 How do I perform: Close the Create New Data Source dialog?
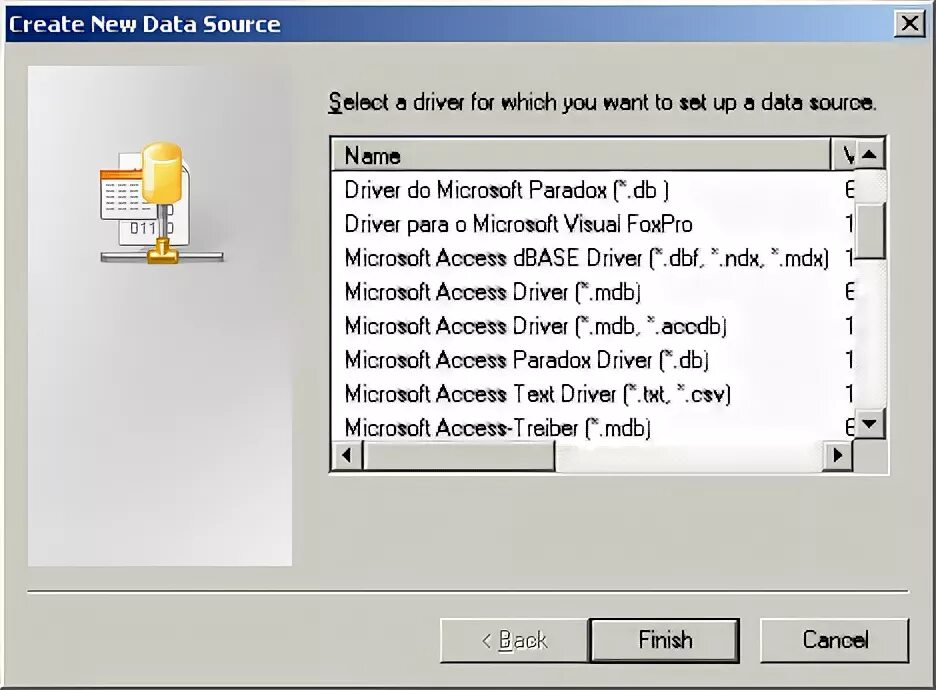pyautogui.click(x=910, y=24)
